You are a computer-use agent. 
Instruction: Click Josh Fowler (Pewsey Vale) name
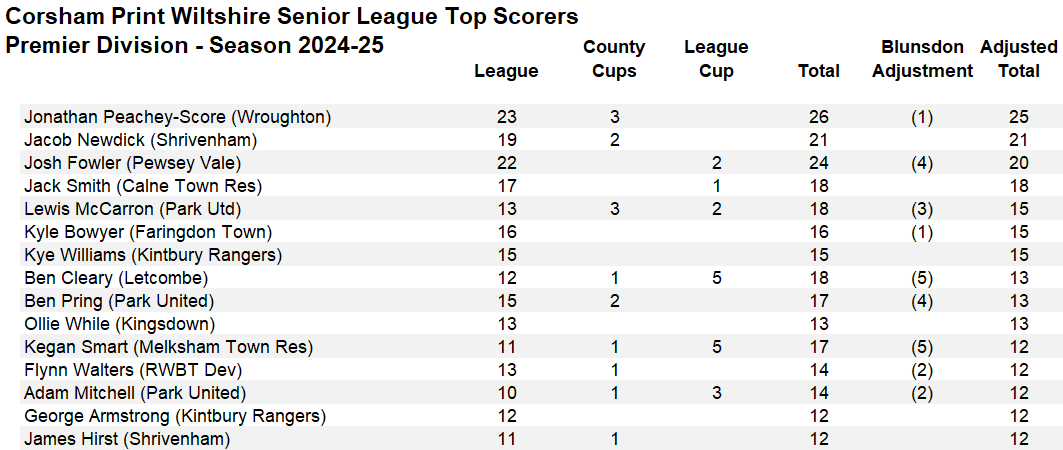[x=133, y=163]
